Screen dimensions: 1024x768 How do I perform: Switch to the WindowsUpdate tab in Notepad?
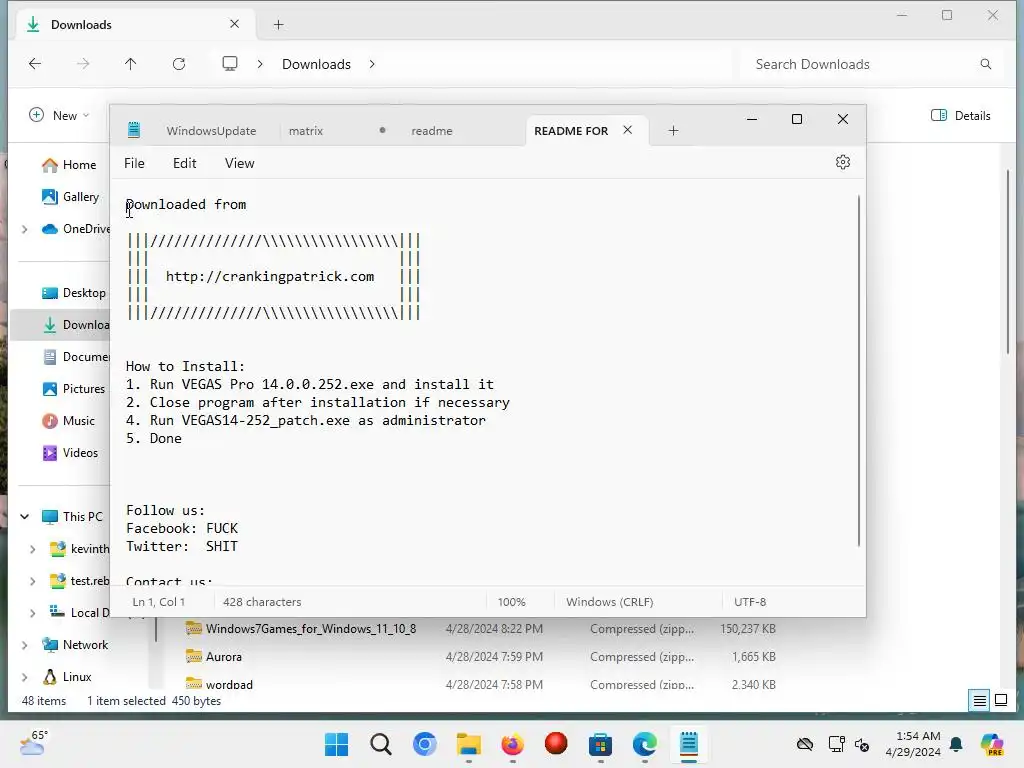tap(211, 131)
